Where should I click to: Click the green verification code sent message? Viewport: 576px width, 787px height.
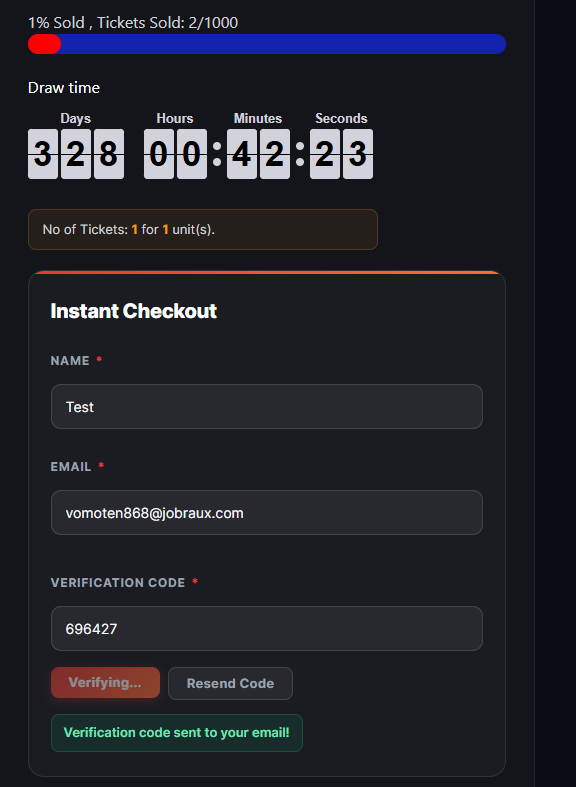point(177,733)
